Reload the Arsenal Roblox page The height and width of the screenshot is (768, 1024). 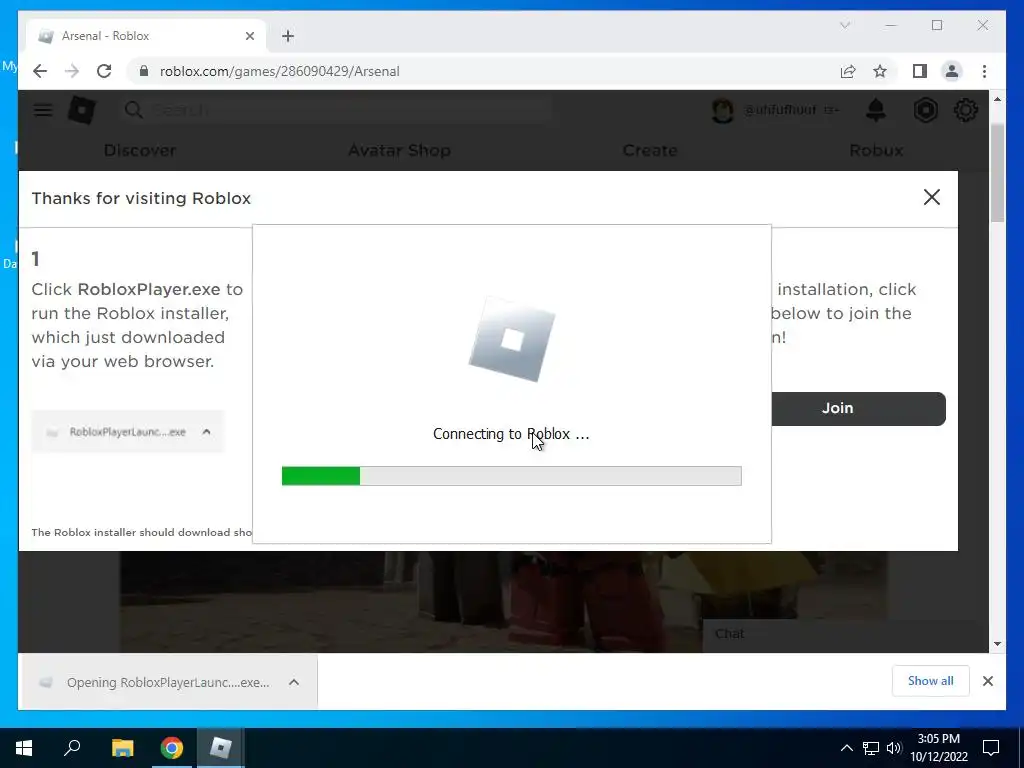pyautogui.click(x=104, y=71)
